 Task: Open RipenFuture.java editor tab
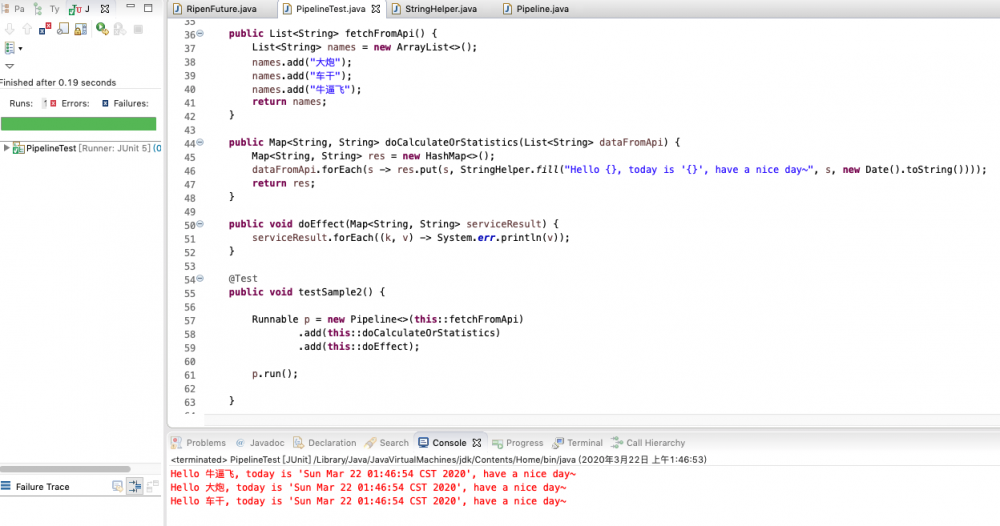click(x=215, y=9)
